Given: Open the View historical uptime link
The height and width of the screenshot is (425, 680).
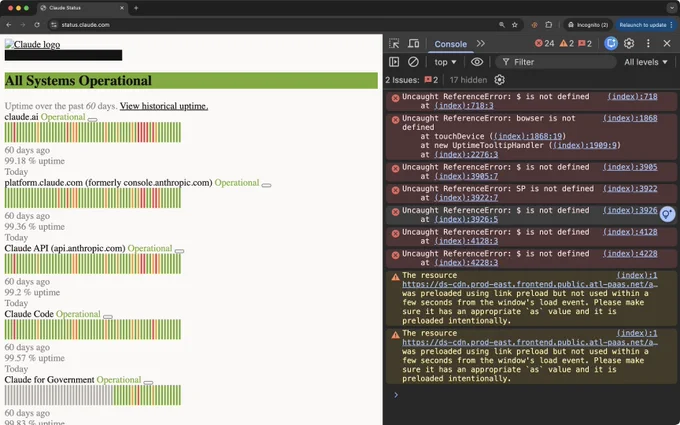Looking at the screenshot, I should pyautogui.click(x=164, y=106).
